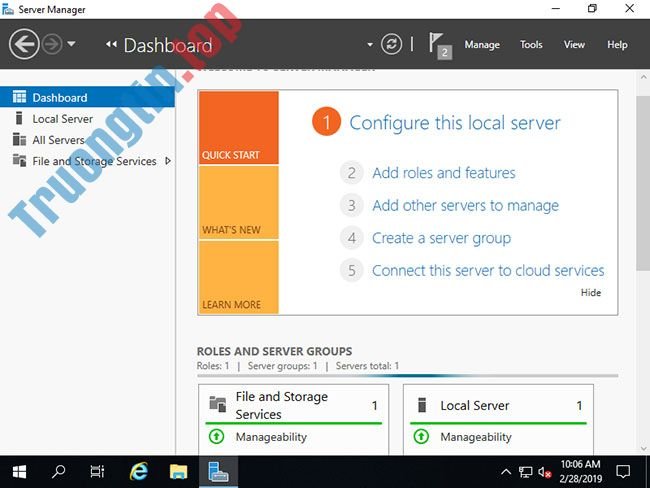
Task: Click the Dashboard sidebar icon
Action: pyautogui.click(x=19, y=97)
